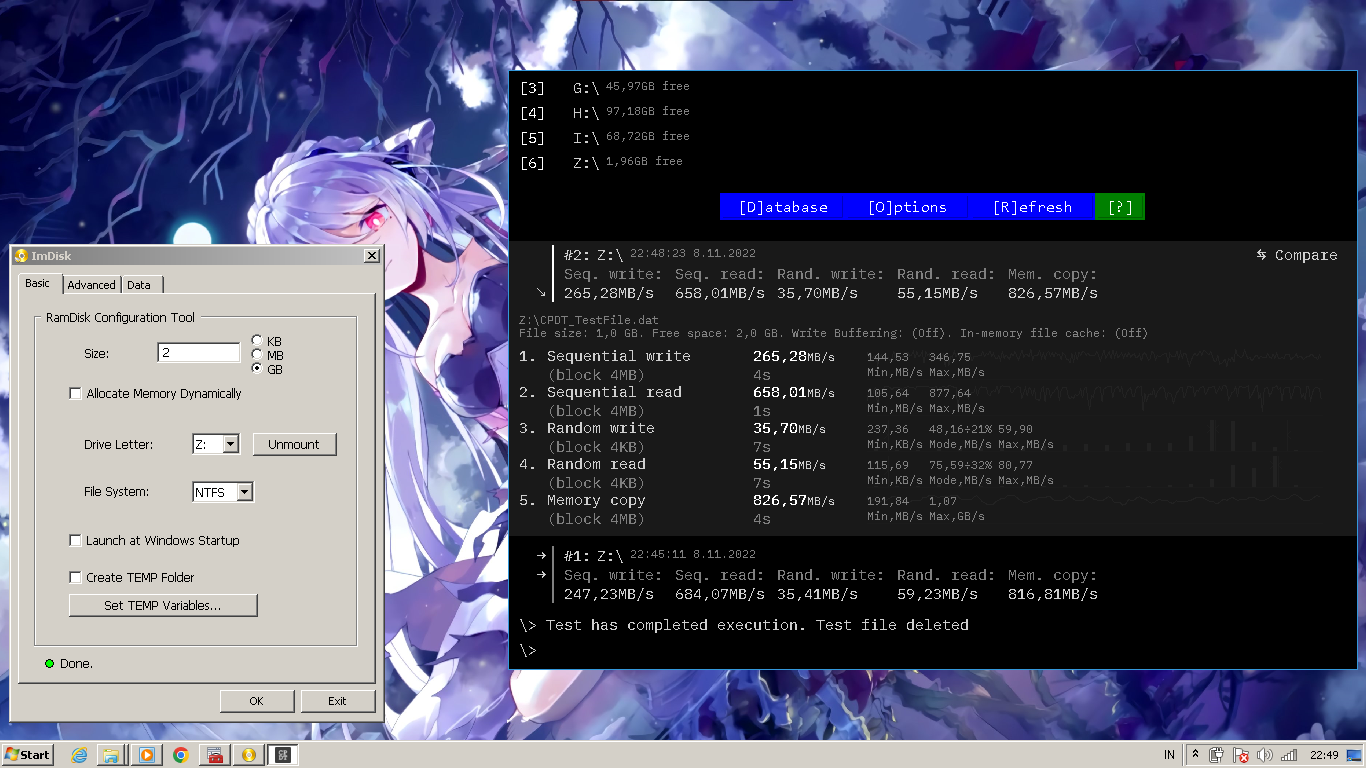Show hidden tray icons with the chevron

click(1195, 755)
